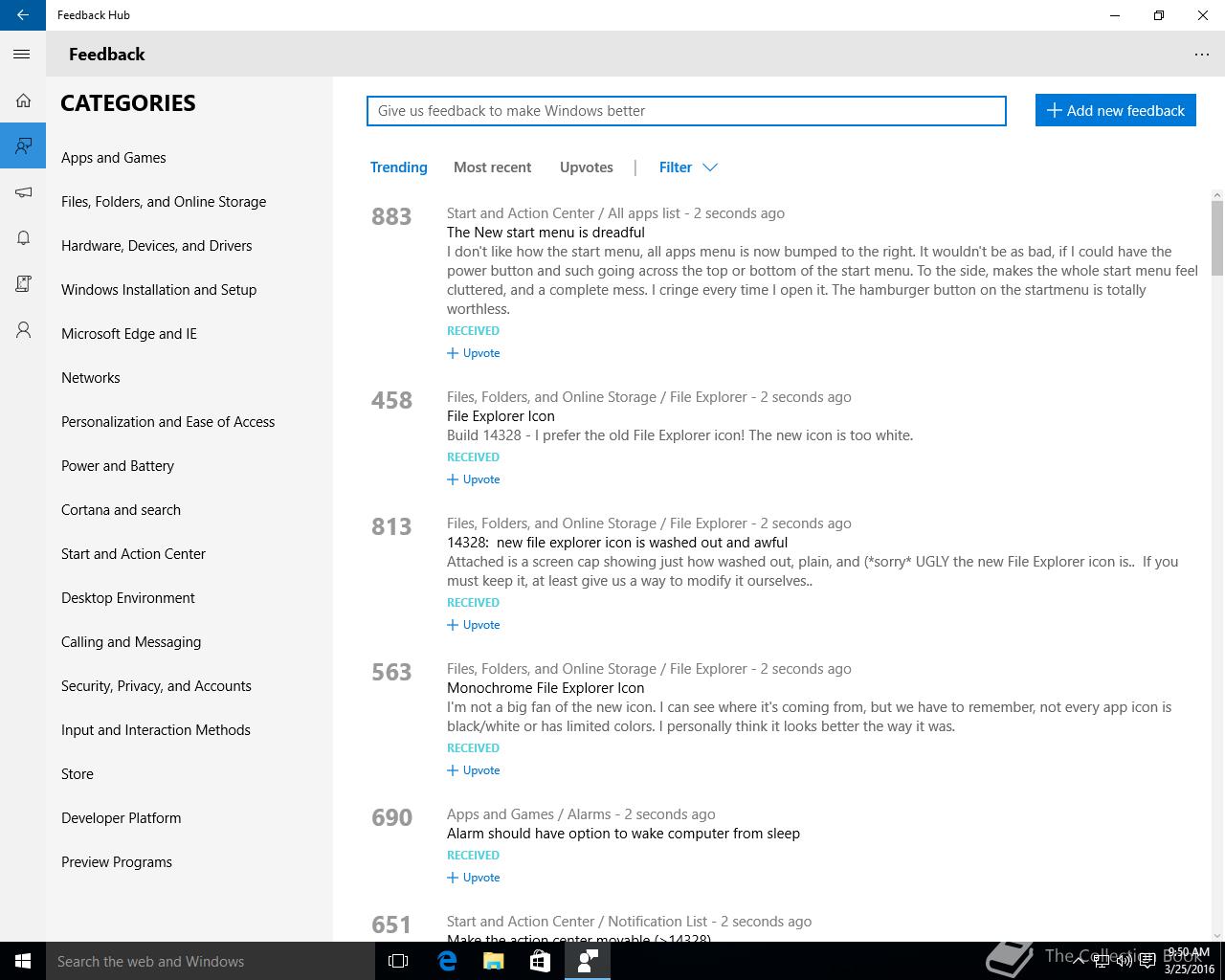The image size is (1225, 980).
Task: Select Personalization and Ease of Access category
Action: [x=168, y=422]
